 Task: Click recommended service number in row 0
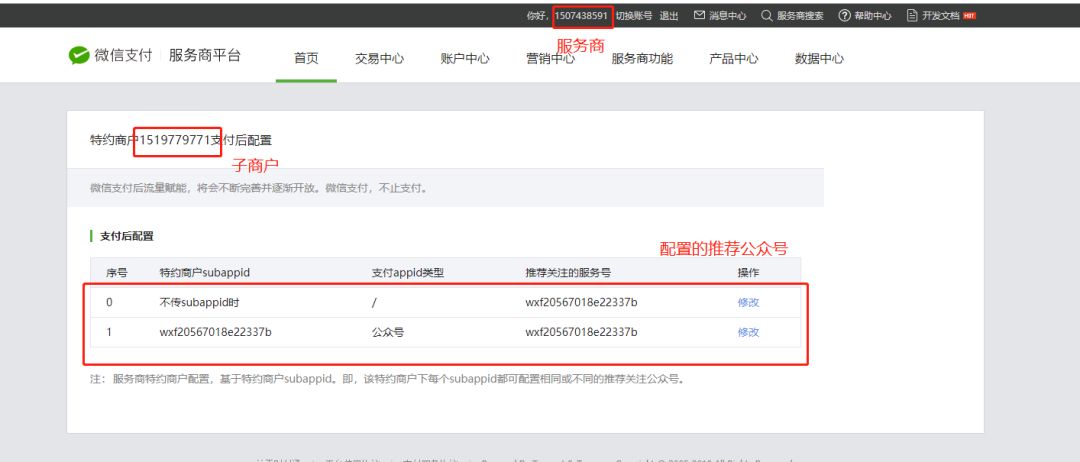[581, 302]
